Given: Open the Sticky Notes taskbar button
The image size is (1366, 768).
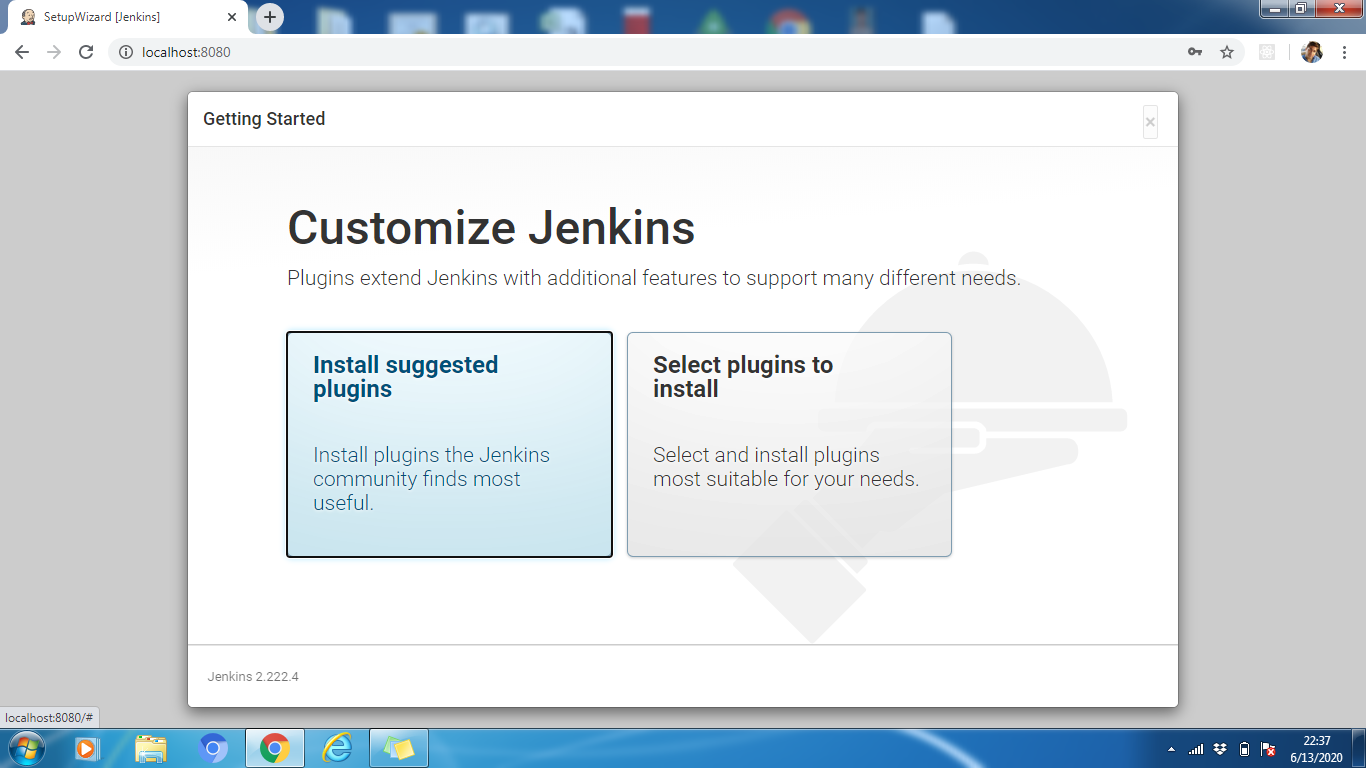Looking at the screenshot, I should 399,748.
